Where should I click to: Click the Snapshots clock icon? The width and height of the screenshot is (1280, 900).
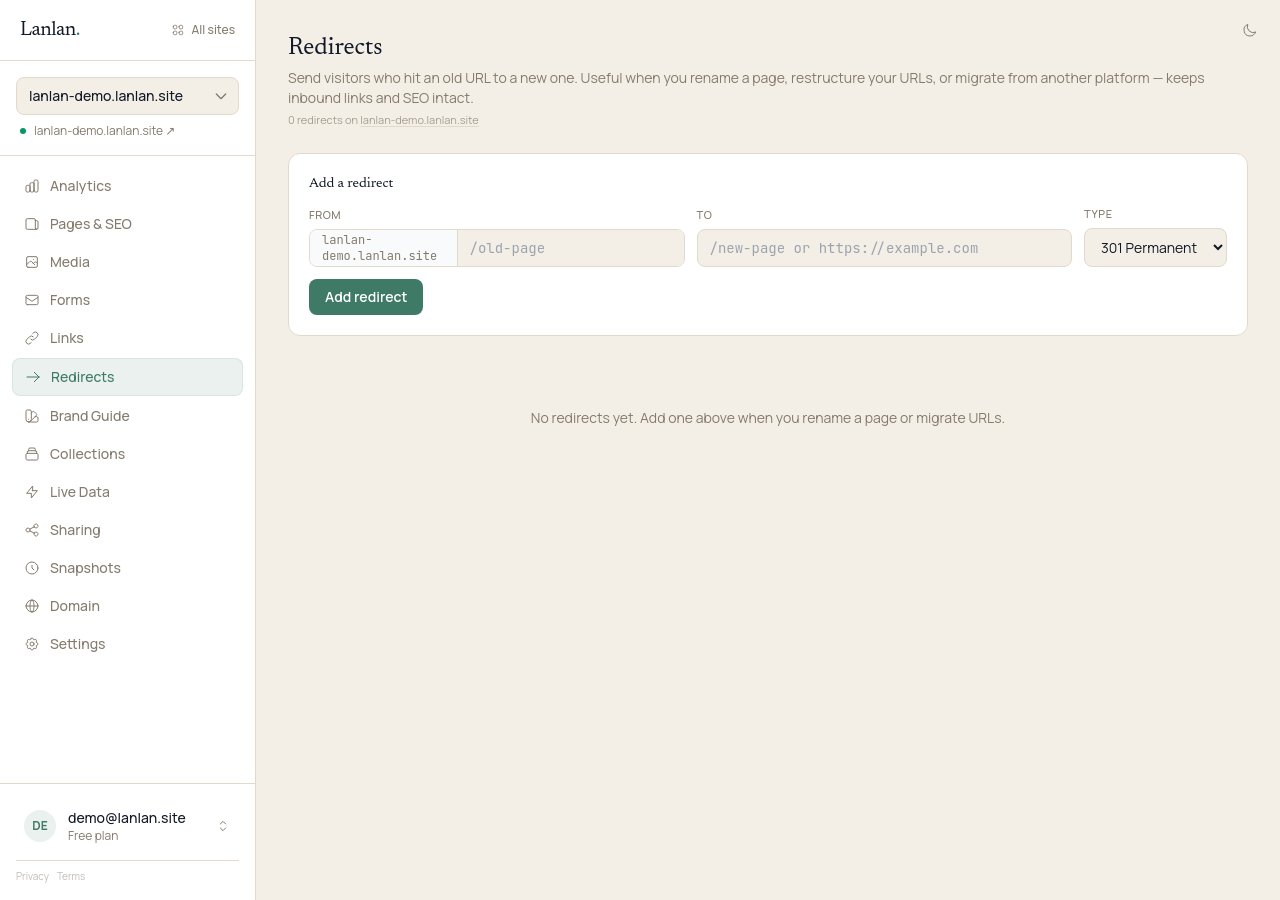pyautogui.click(x=32, y=568)
